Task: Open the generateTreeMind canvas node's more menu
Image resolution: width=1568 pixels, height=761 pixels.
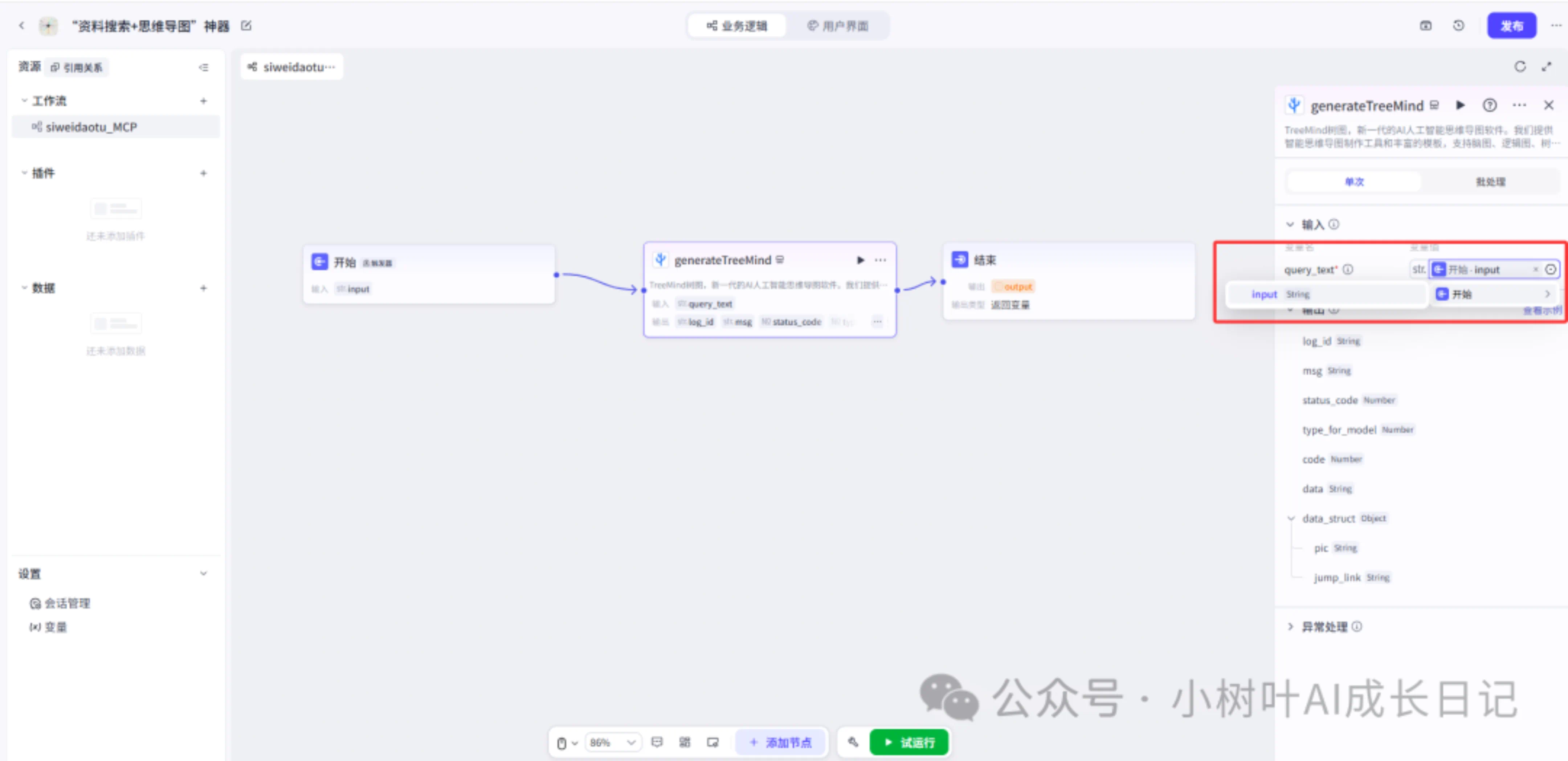Action: point(880,261)
